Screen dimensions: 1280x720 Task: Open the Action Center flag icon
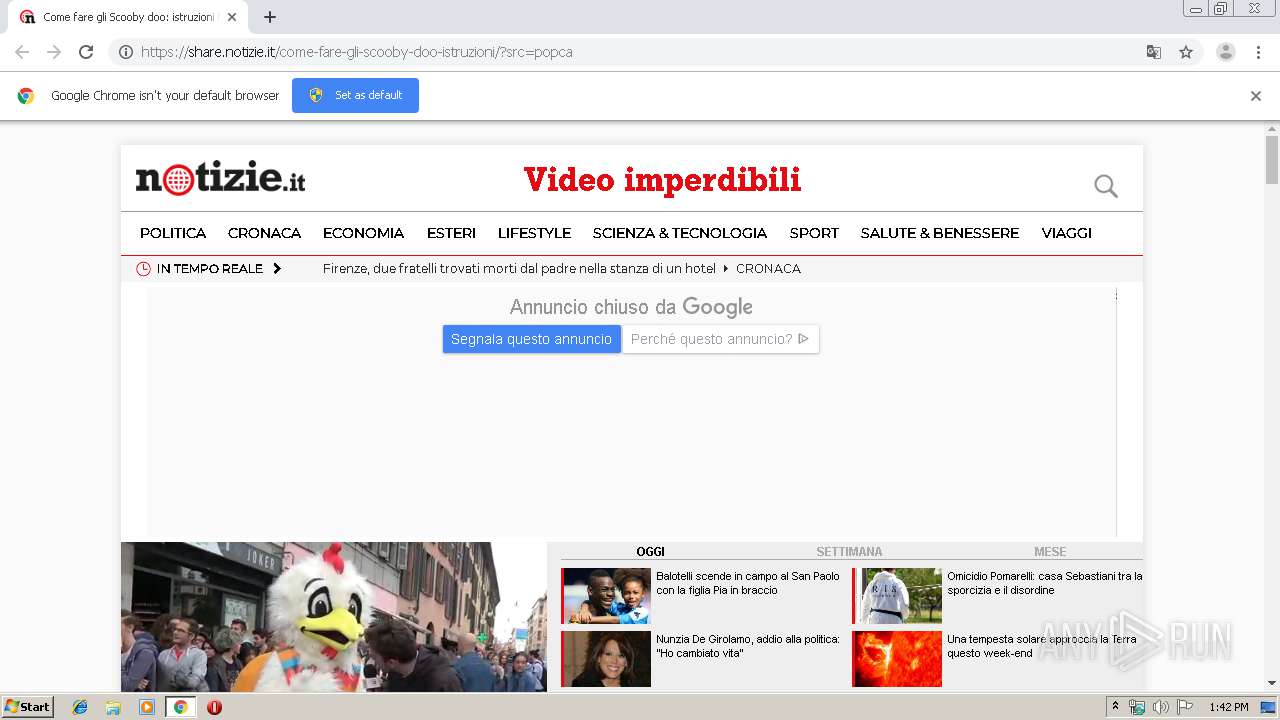click(1185, 707)
